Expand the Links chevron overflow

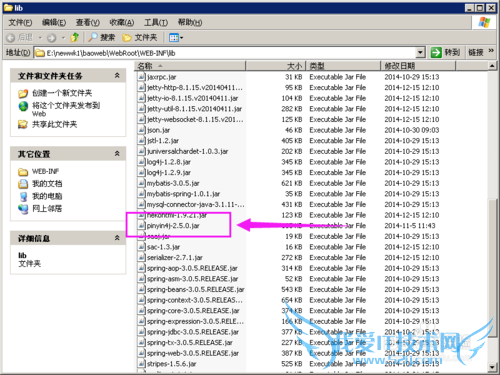pyautogui.click(x=491, y=51)
